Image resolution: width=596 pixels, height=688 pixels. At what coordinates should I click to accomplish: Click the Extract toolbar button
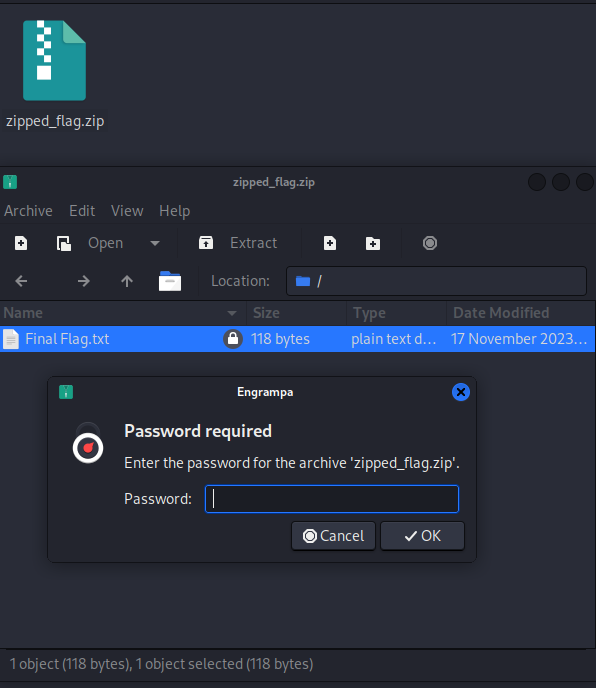pyautogui.click(x=237, y=243)
